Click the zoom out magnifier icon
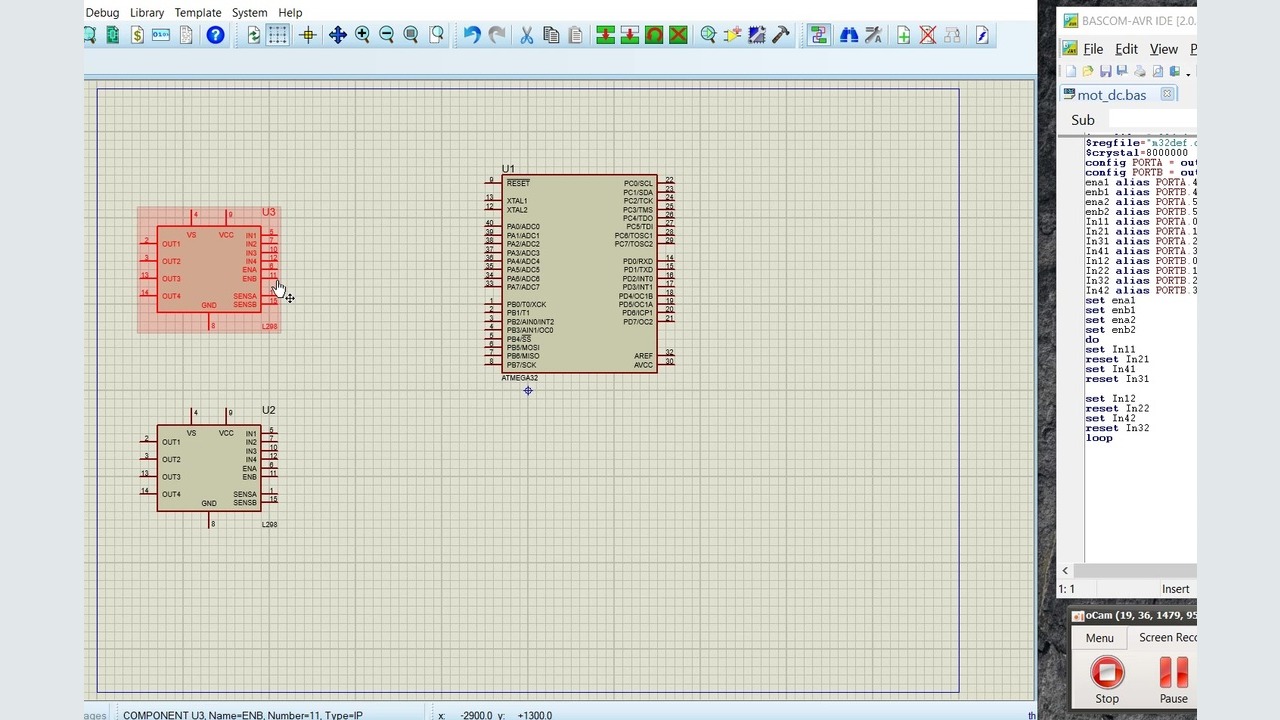1280x720 pixels. tap(386, 35)
